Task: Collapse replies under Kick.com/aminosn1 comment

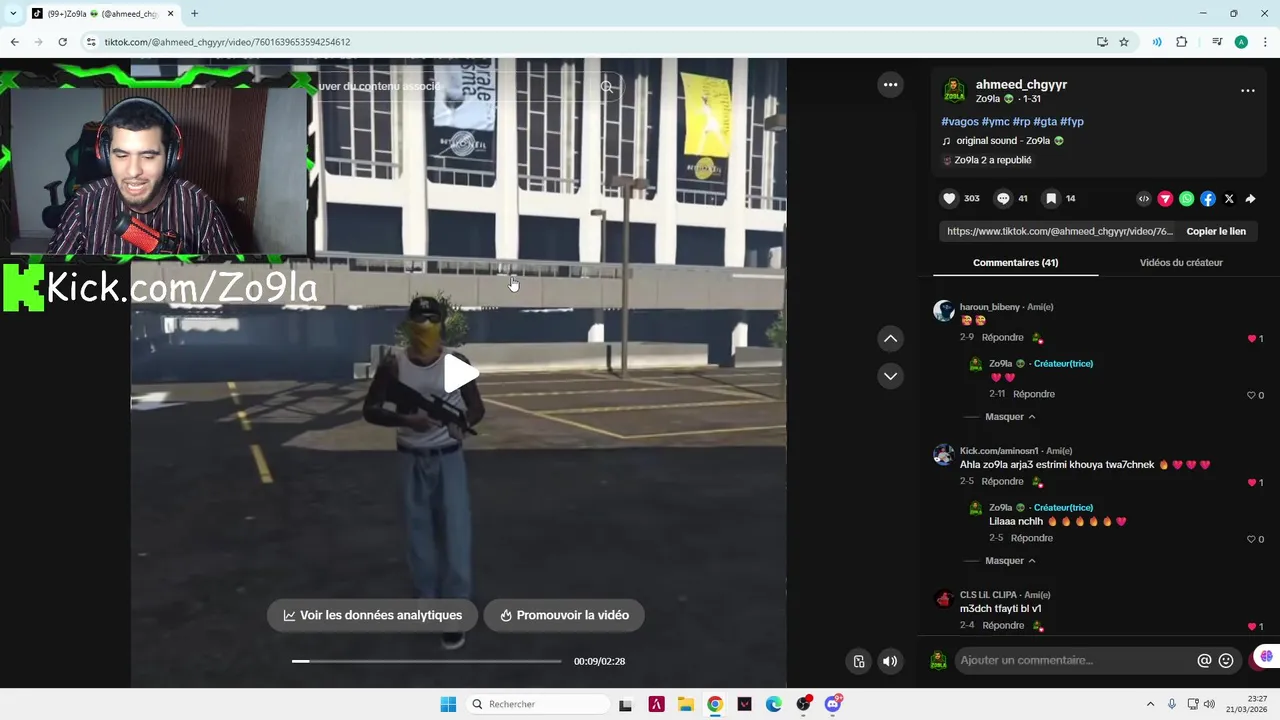Action: (1010, 561)
